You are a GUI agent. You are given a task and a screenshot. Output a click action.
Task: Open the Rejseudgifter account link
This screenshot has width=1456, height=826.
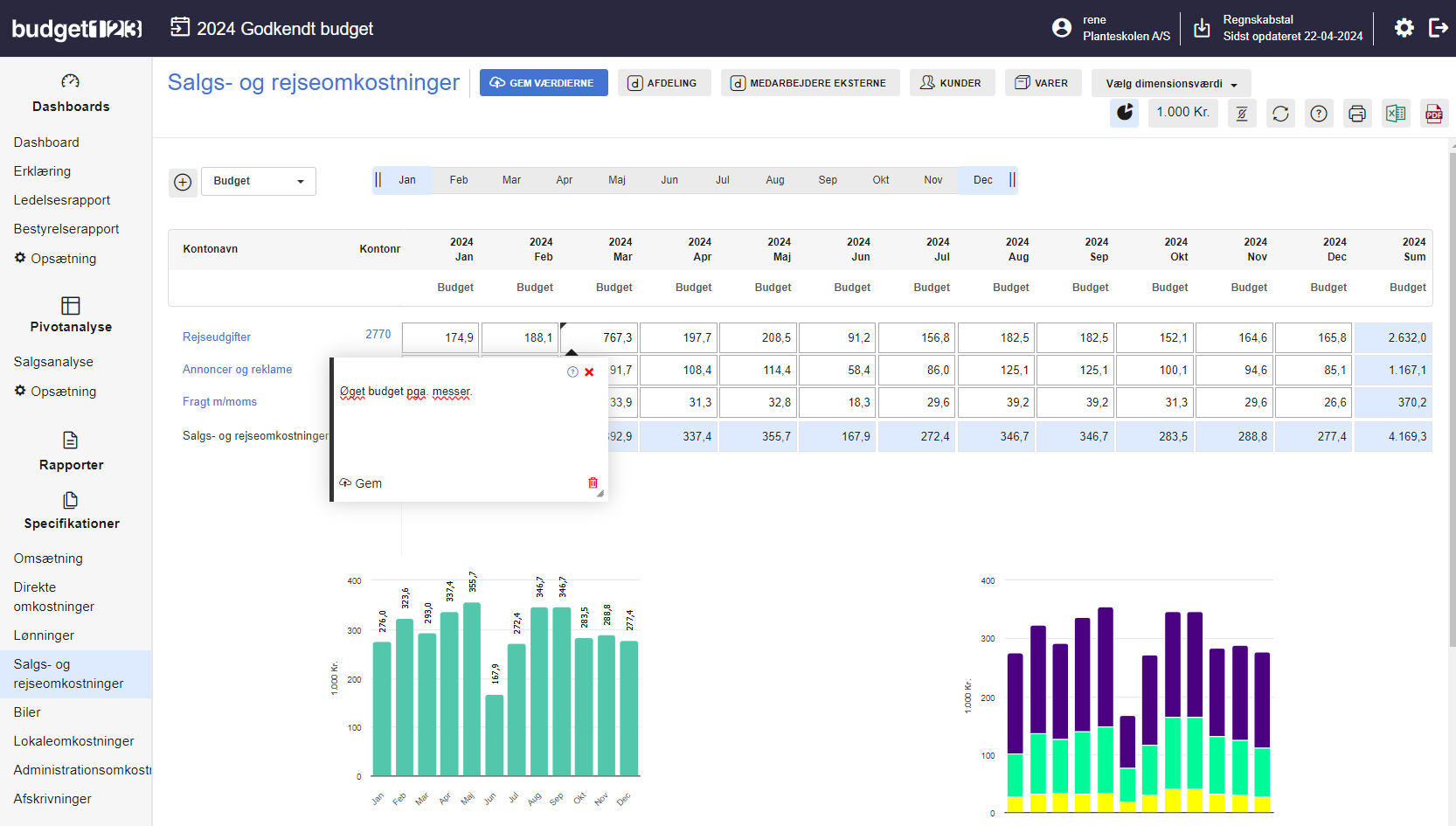pos(217,337)
